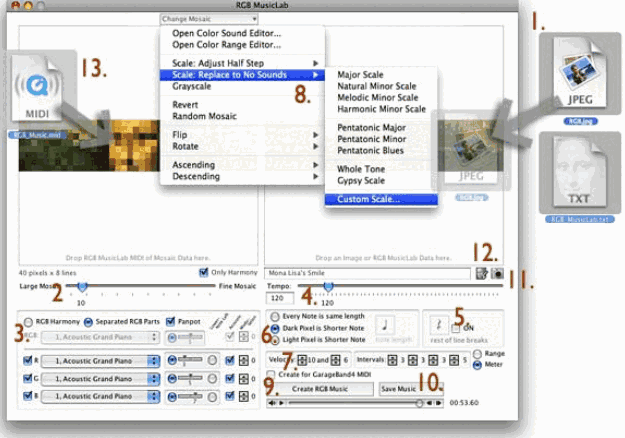625x438 pixels.
Task: Expand the Rotate submenu
Action: [x=242, y=146]
